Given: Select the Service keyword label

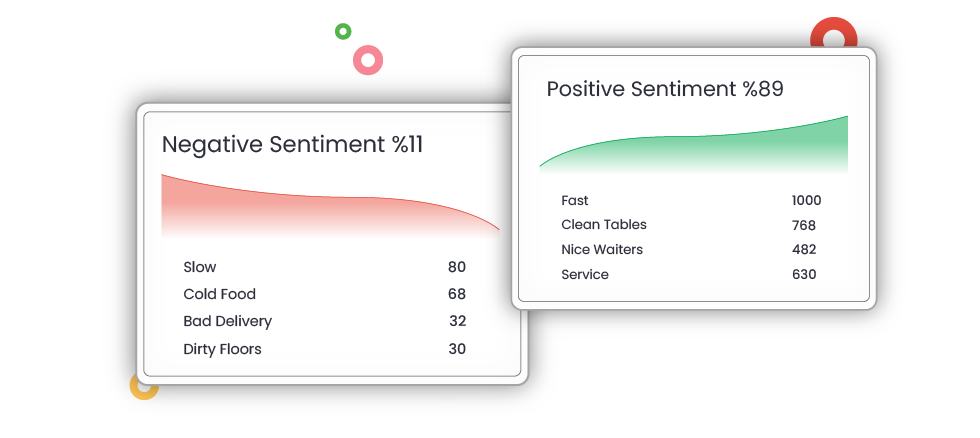Looking at the screenshot, I should (x=585, y=274).
